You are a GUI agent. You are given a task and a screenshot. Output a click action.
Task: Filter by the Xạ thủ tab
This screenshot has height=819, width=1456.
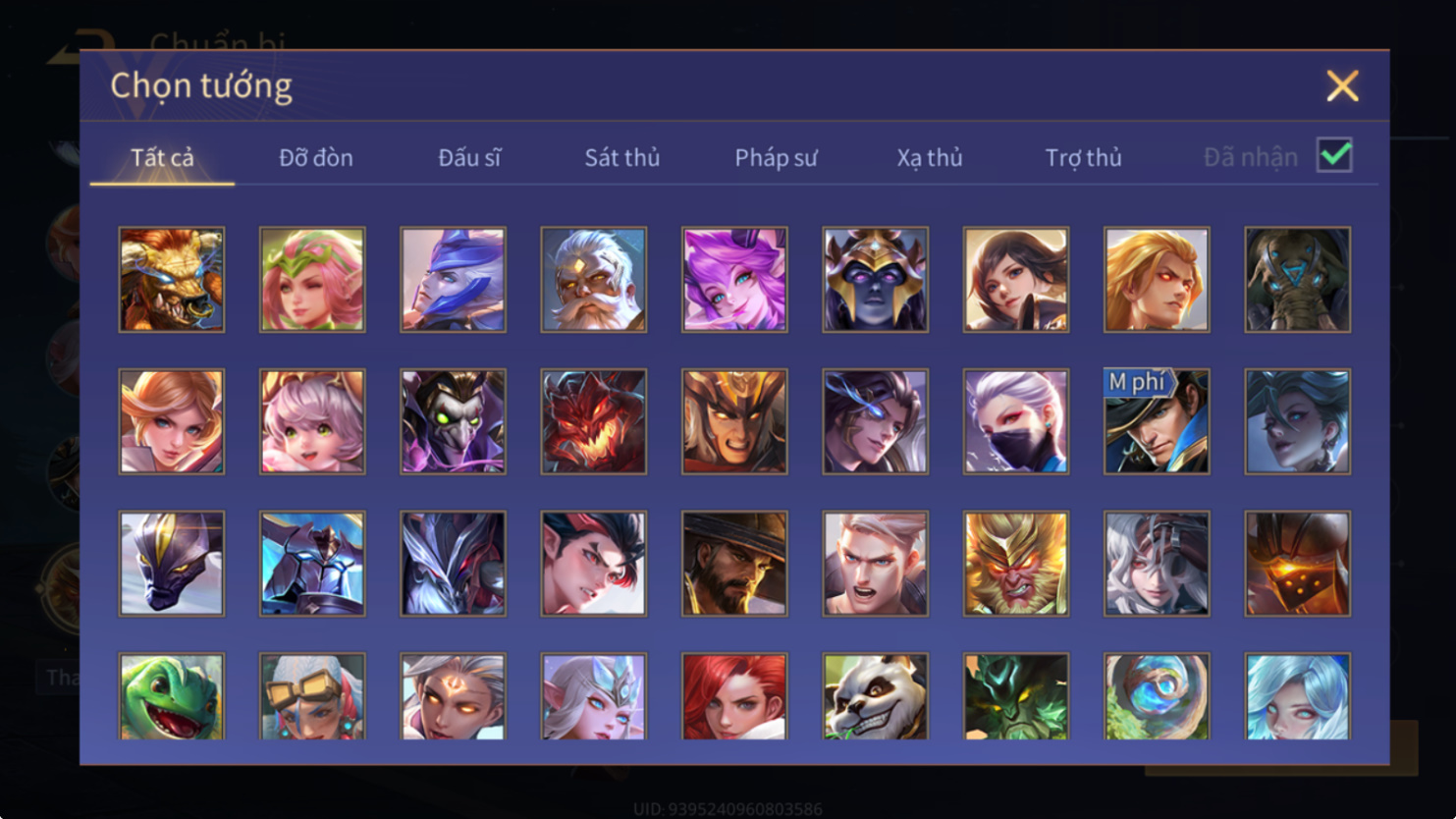[x=930, y=157]
